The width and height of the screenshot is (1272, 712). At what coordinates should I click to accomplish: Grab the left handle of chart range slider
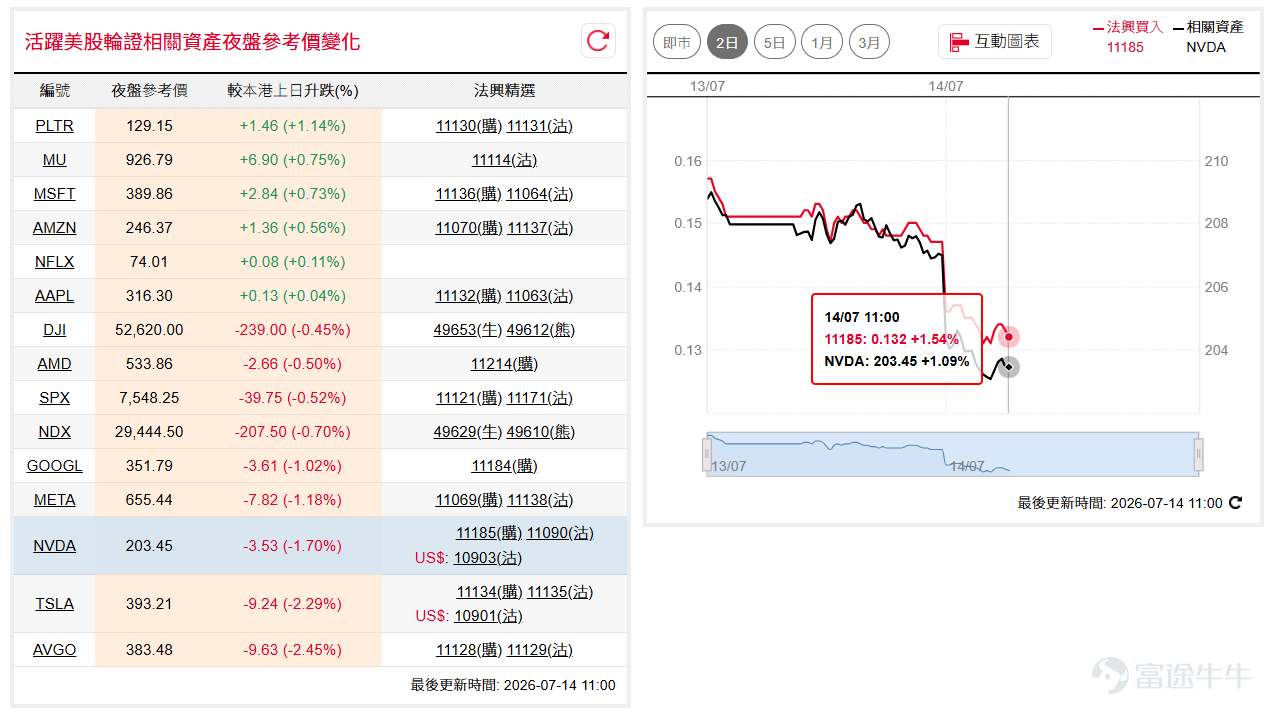coord(707,454)
